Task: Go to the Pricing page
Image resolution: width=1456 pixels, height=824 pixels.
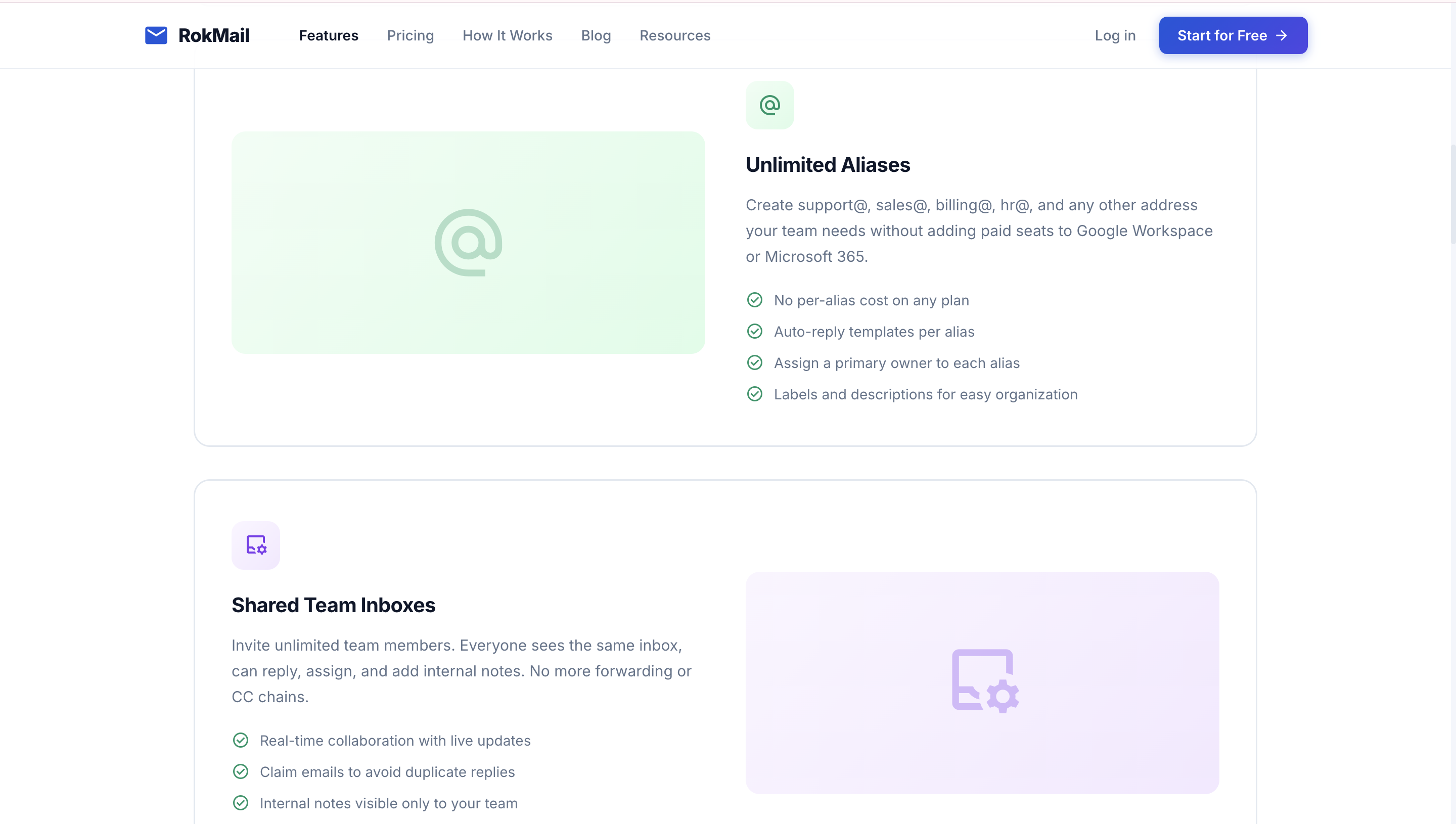Action: click(411, 35)
